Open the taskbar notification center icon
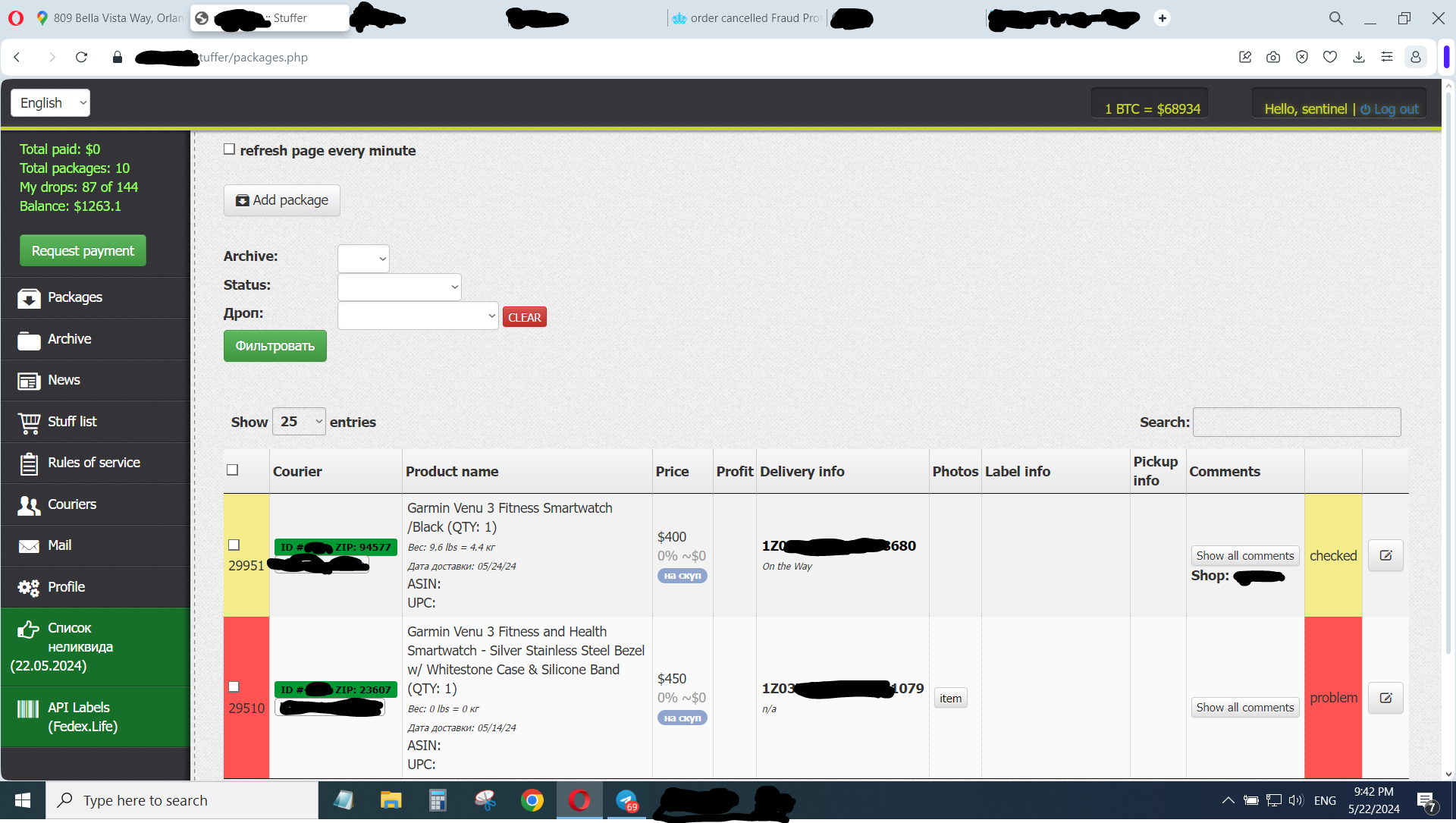 click(1426, 801)
